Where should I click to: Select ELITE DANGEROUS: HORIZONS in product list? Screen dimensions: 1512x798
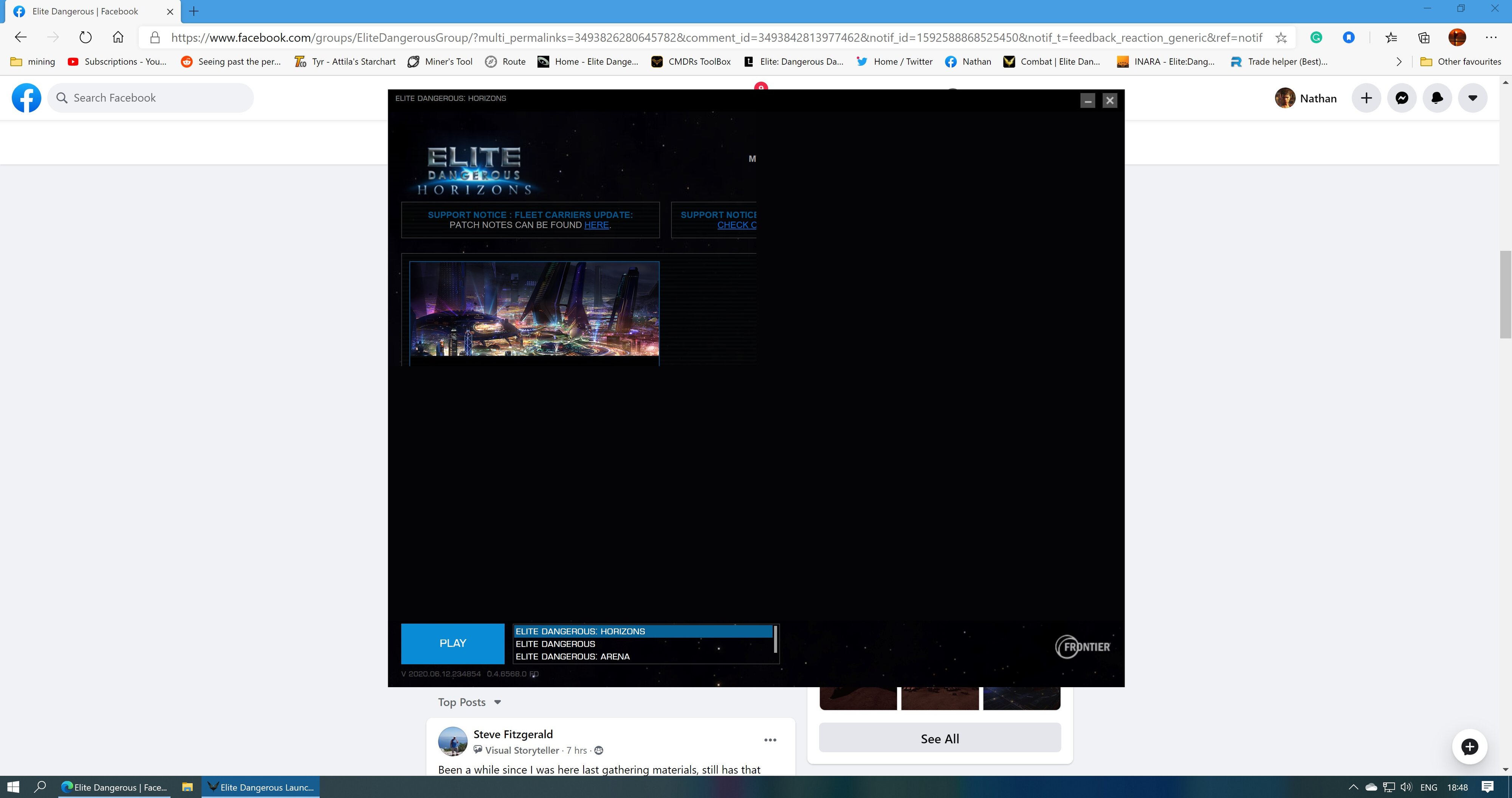tap(643, 631)
